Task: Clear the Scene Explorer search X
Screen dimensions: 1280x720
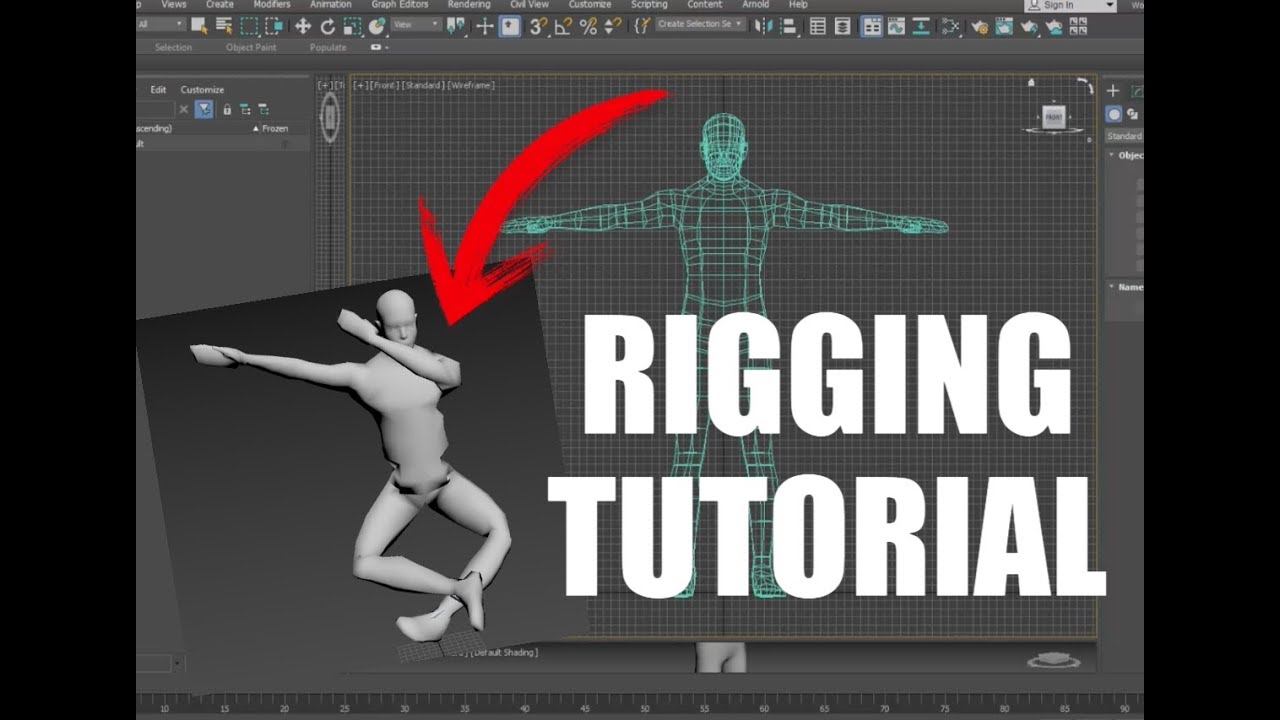Action: tap(183, 110)
